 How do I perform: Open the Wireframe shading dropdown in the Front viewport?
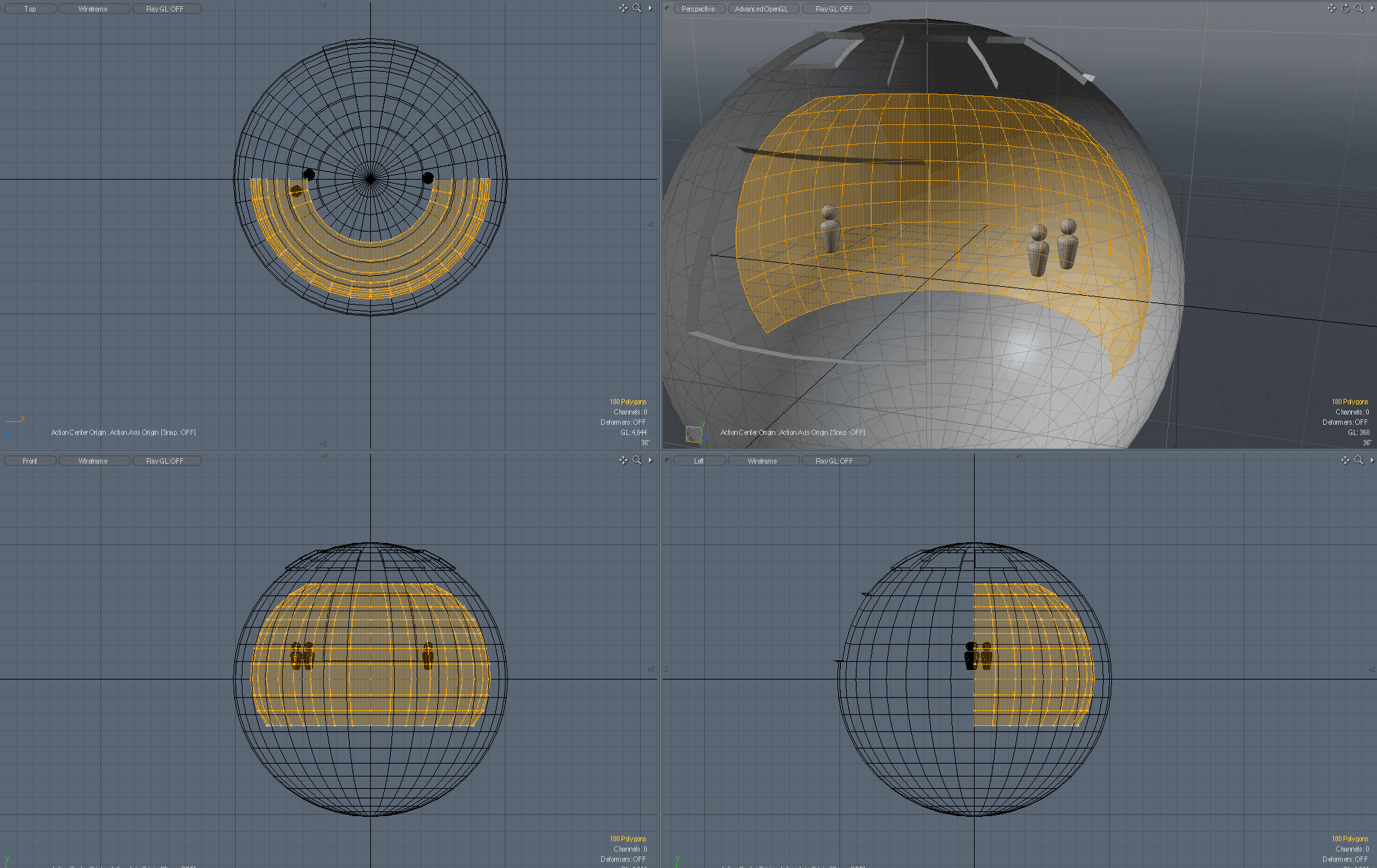94,461
